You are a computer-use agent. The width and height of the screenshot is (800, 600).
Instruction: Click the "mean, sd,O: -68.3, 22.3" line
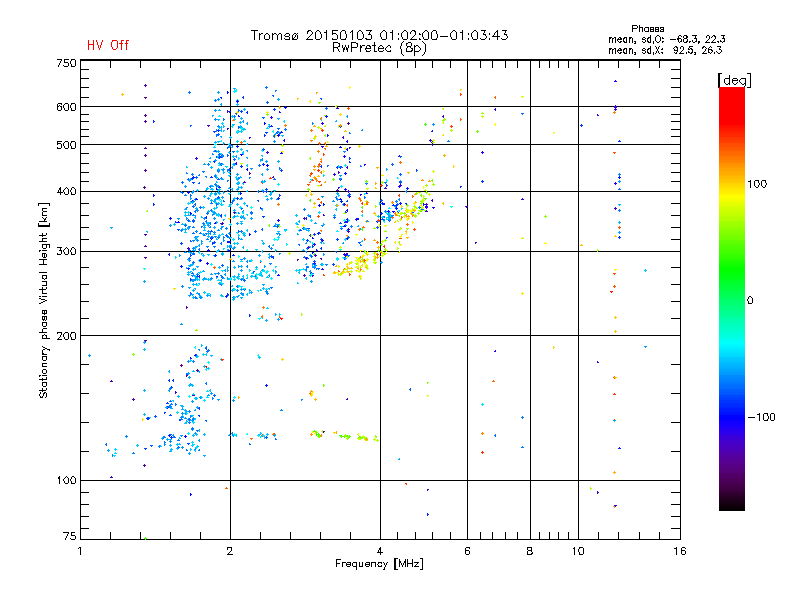tap(666, 39)
